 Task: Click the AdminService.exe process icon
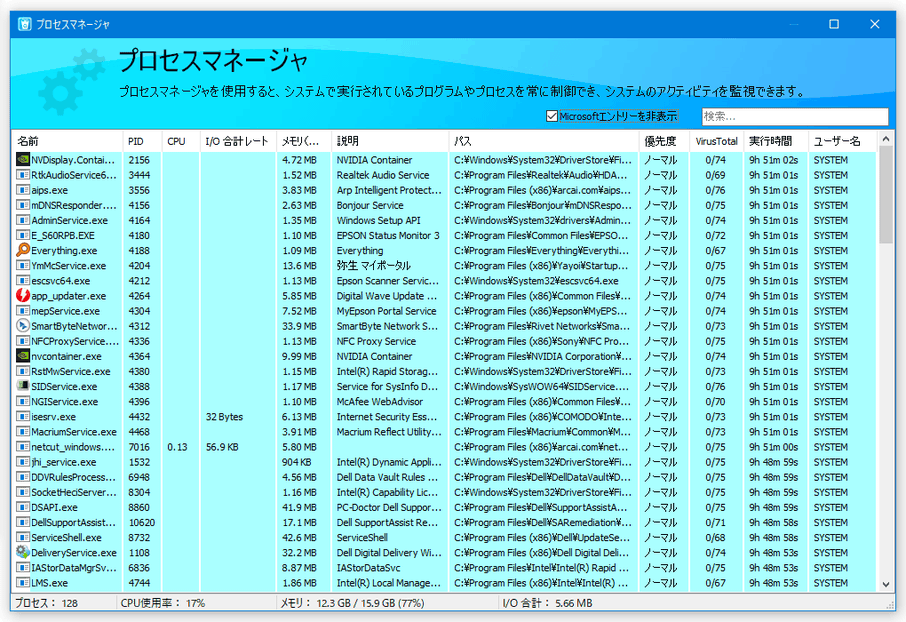[23, 220]
